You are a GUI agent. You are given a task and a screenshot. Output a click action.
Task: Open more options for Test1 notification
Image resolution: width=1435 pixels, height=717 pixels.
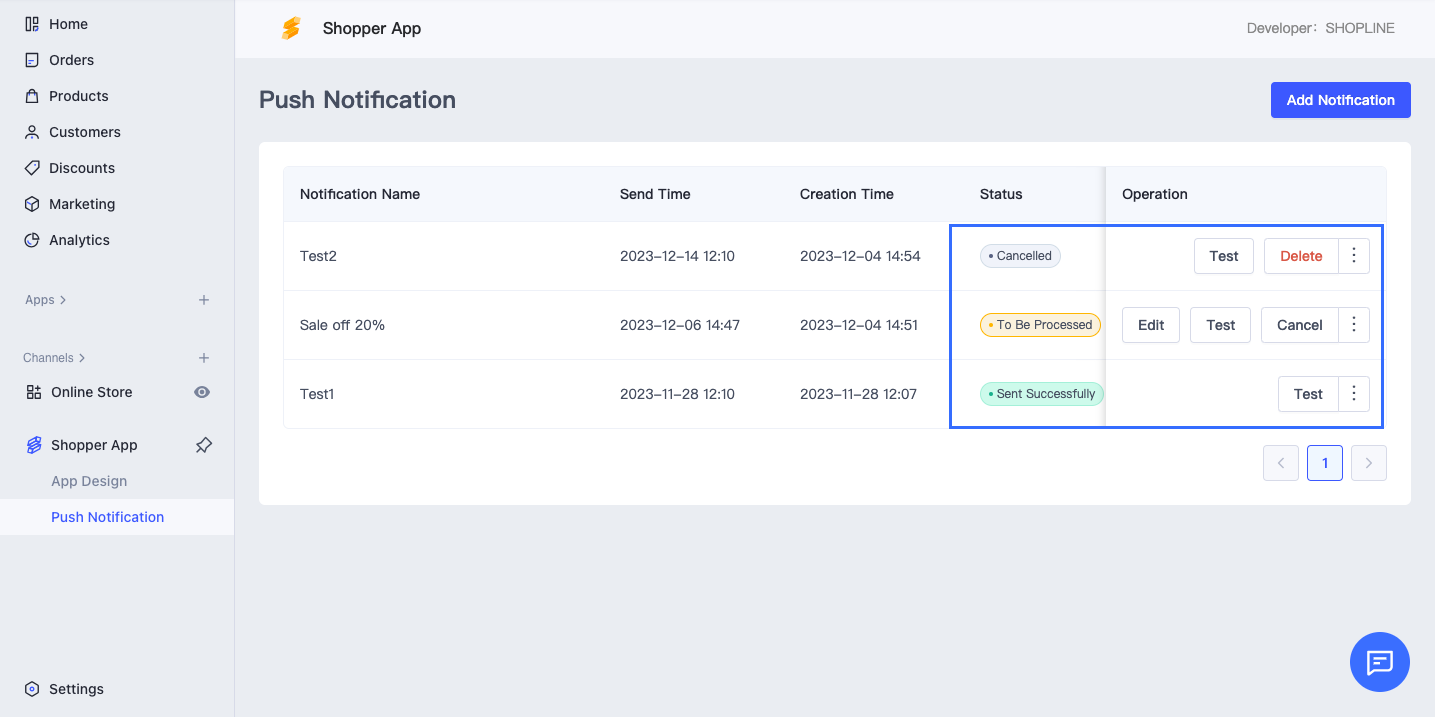click(1354, 394)
